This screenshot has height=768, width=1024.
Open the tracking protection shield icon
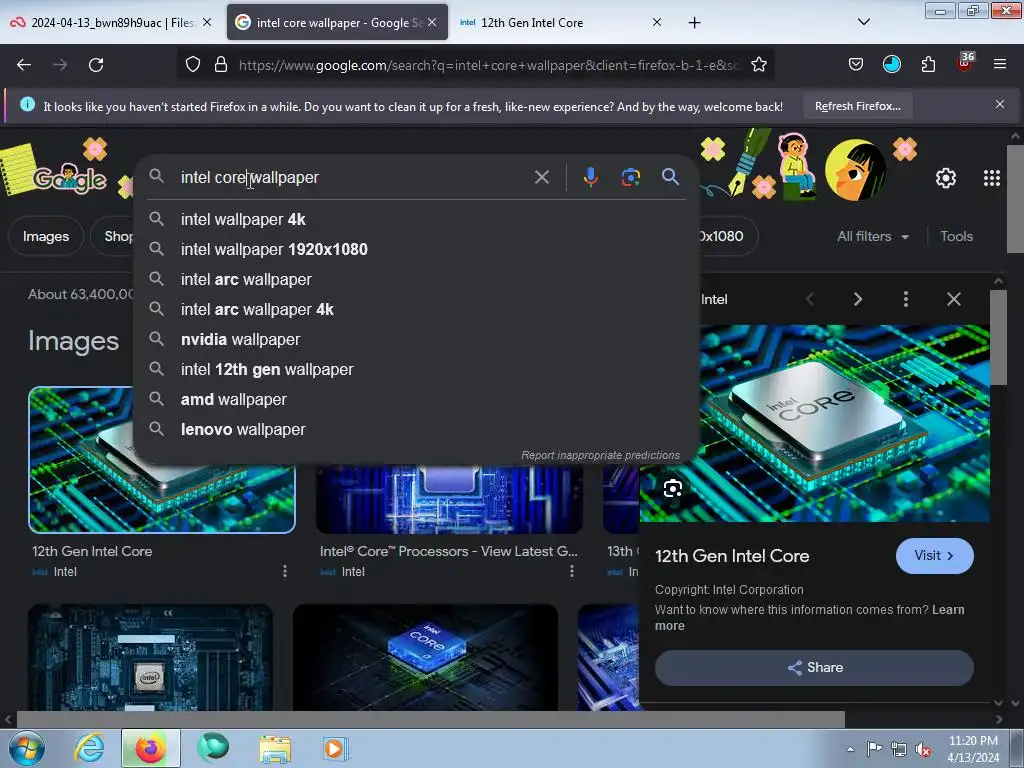pyautogui.click(x=193, y=65)
